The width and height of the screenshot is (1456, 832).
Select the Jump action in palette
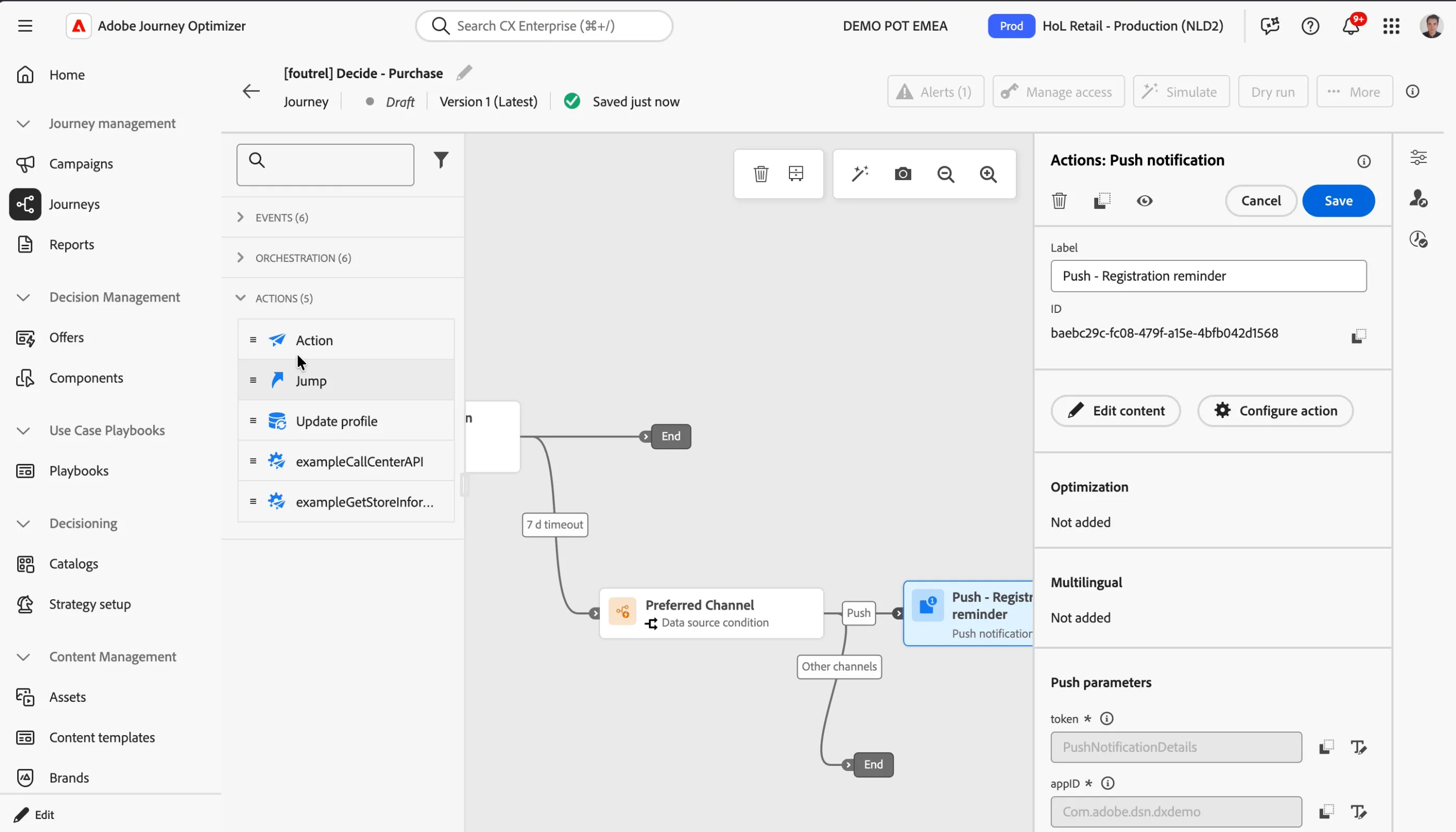coord(346,381)
